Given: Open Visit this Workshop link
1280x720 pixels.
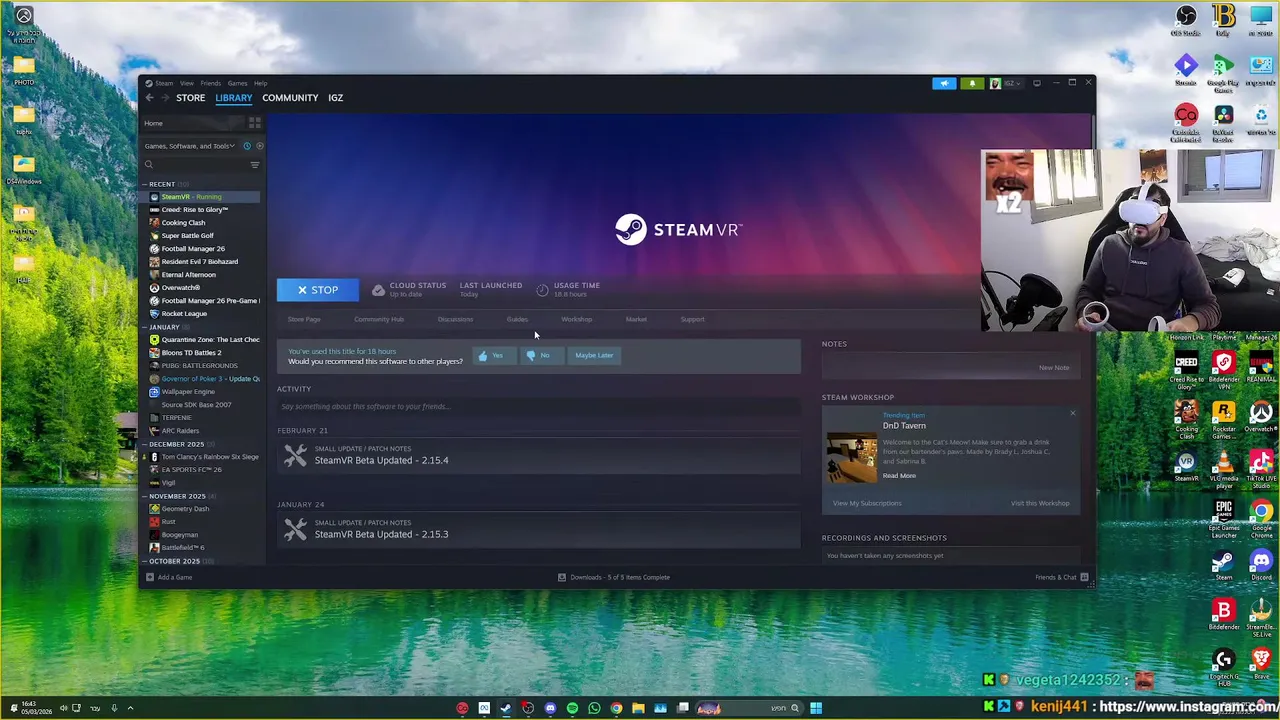Looking at the screenshot, I should tap(1040, 504).
